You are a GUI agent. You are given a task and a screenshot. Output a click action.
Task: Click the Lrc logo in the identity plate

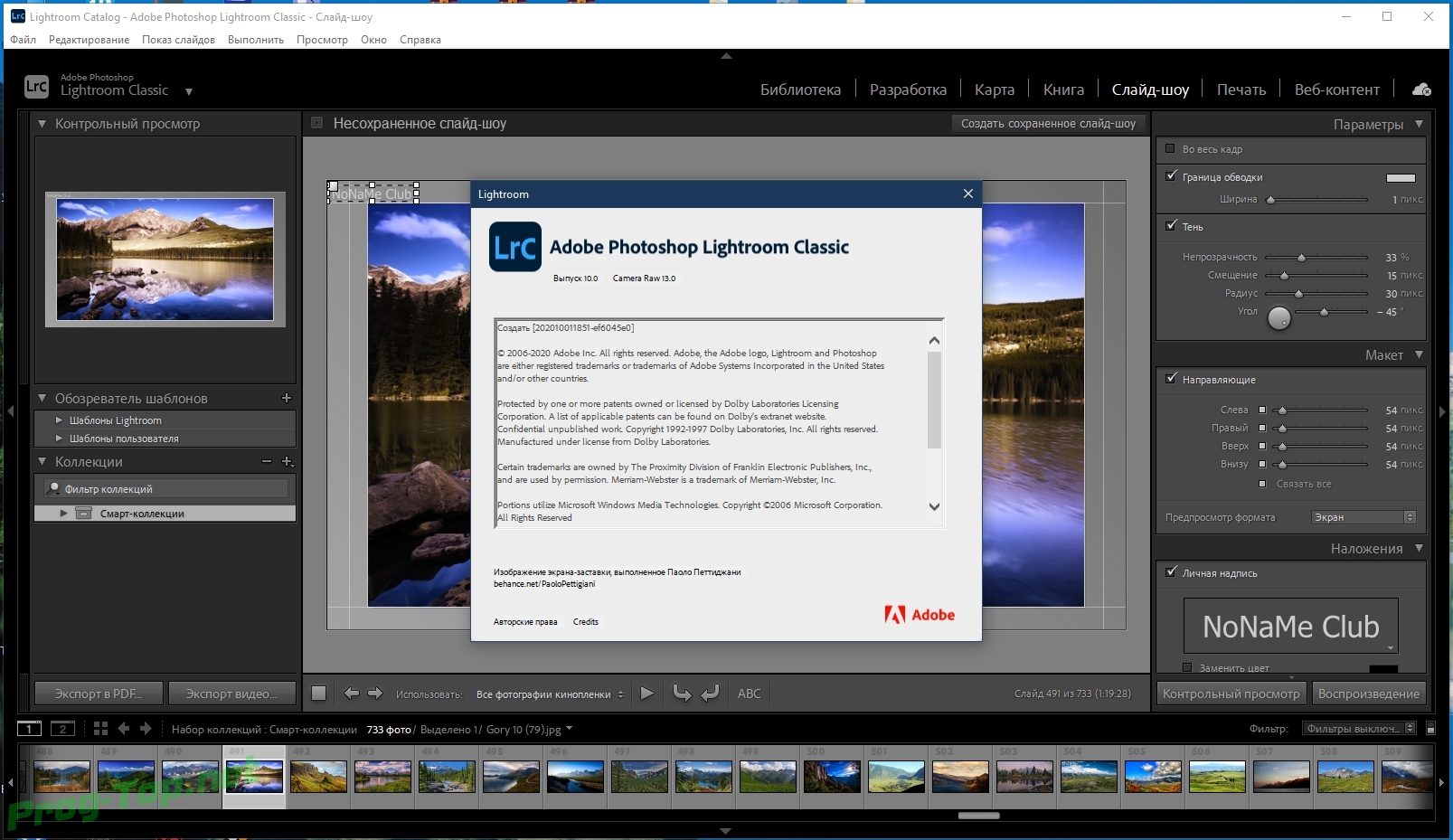click(36, 87)
